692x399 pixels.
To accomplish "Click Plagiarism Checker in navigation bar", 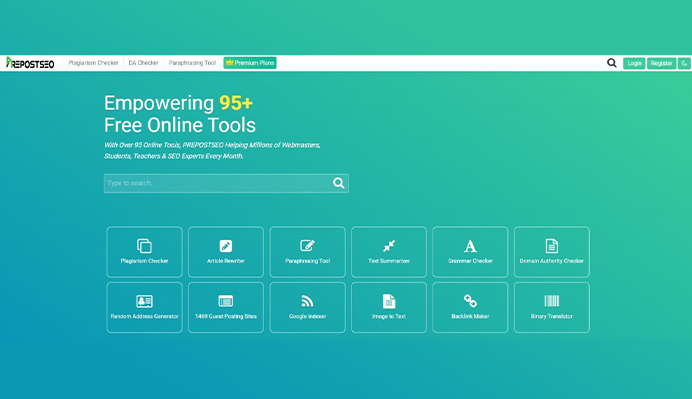I will point(93,63).
